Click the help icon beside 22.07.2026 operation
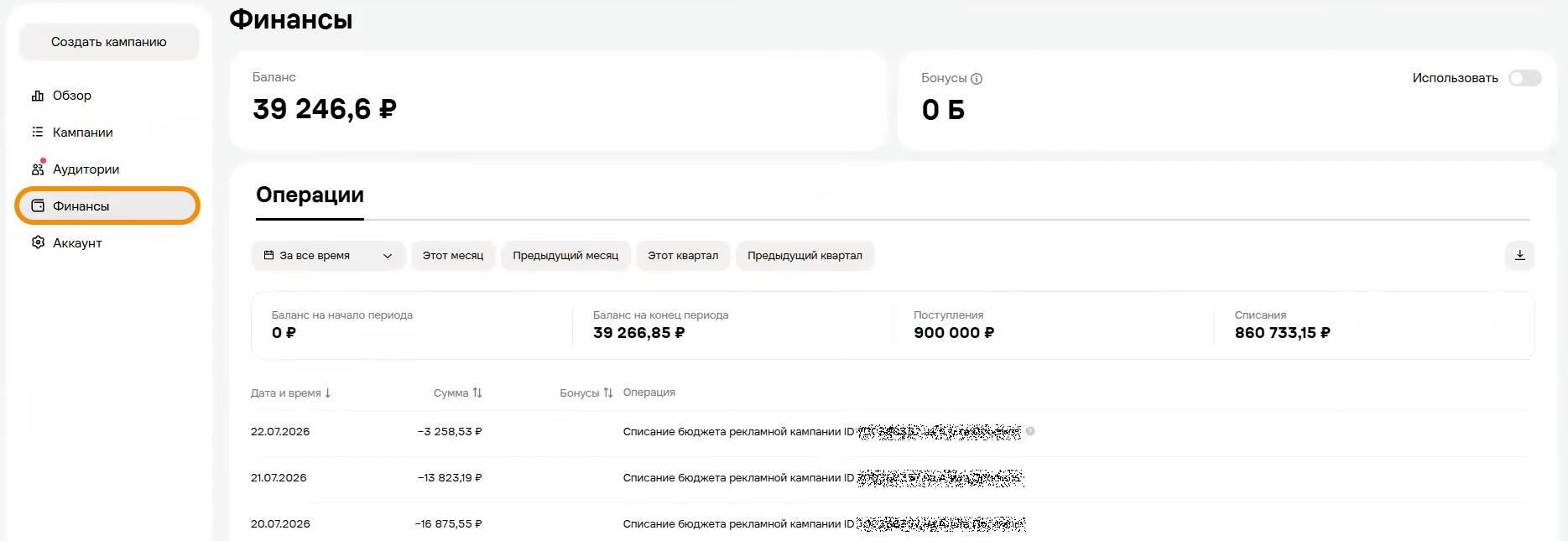The width and height of the screenshot is (1568, 541). 1030,431
